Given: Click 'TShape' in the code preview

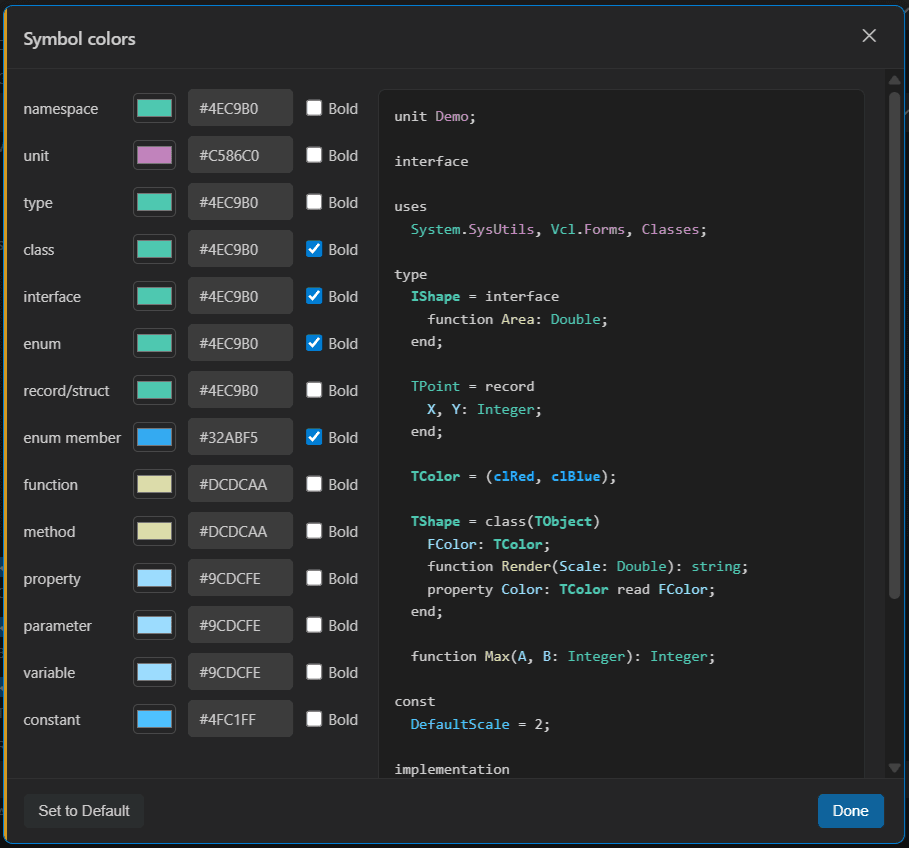Looking at the screenshot, I should [435, 521].
